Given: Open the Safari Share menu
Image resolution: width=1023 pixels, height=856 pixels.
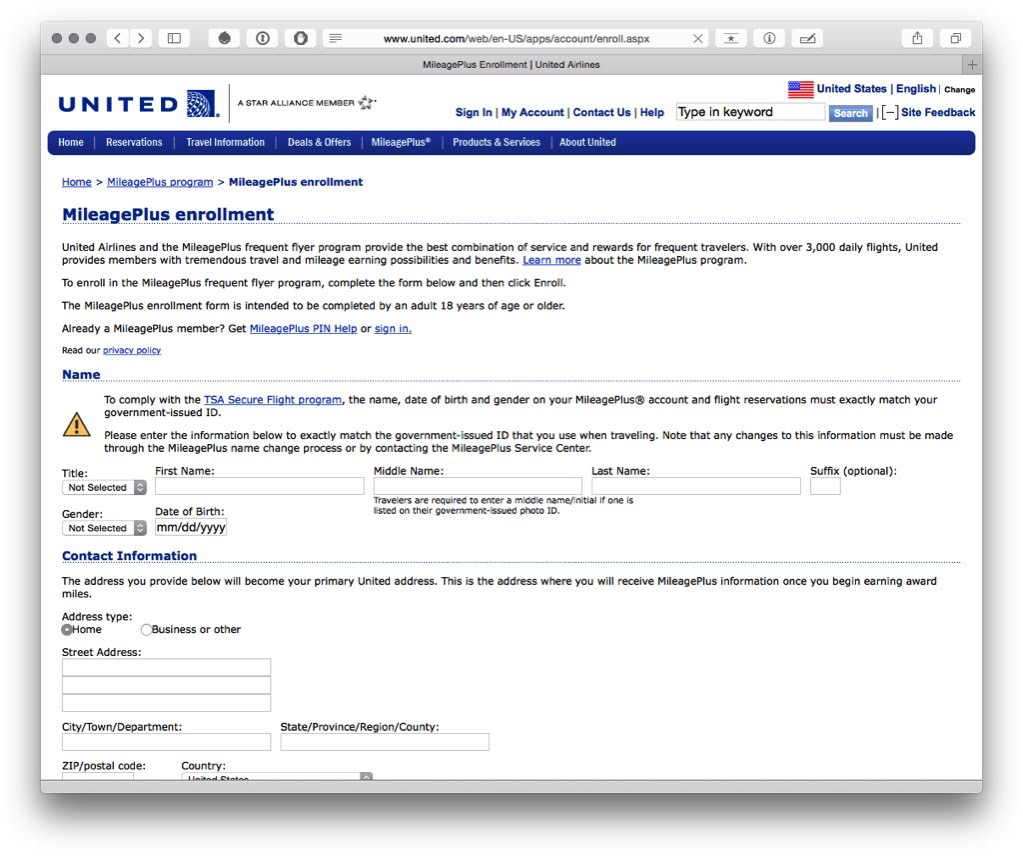Looking at the screenshot, I should point(917,38).
